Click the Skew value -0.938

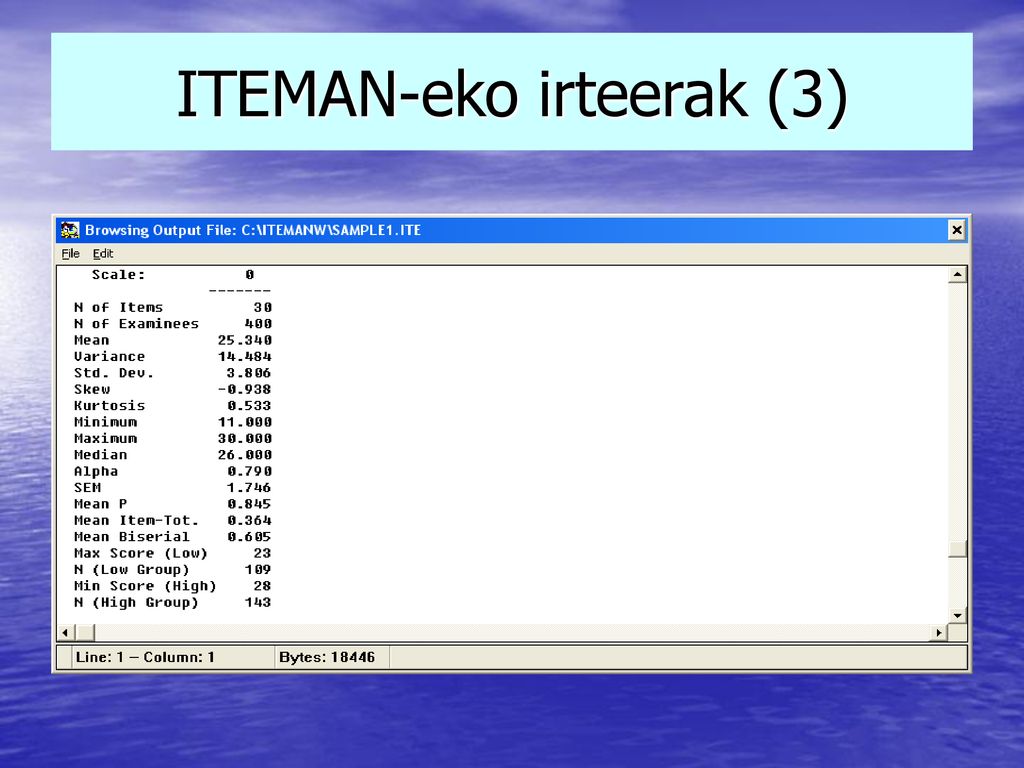coord(245,389)
